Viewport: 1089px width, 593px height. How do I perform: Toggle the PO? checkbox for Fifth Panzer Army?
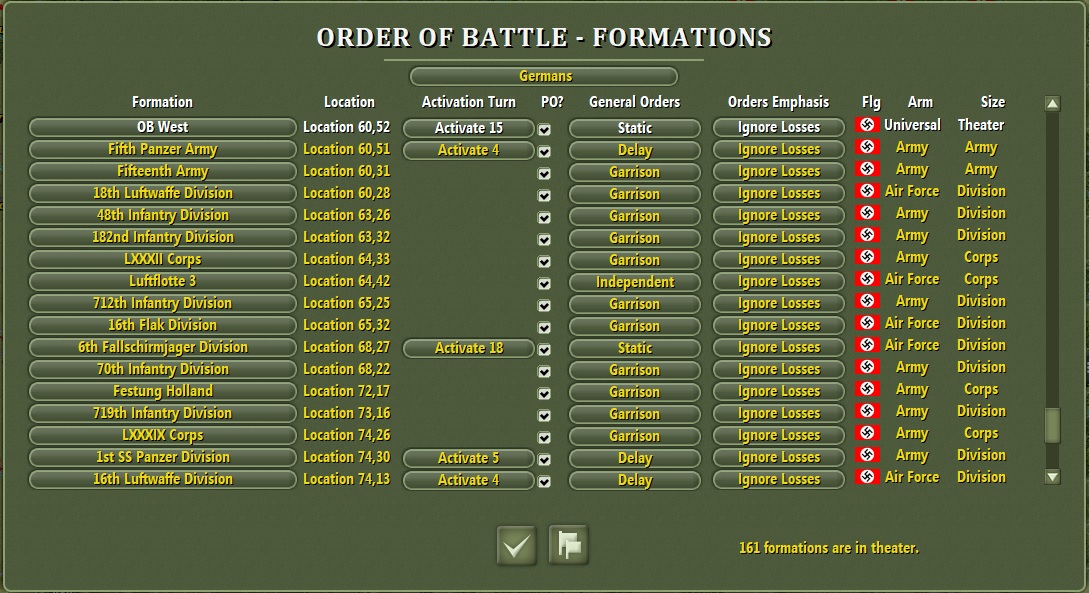click(544, 151)
